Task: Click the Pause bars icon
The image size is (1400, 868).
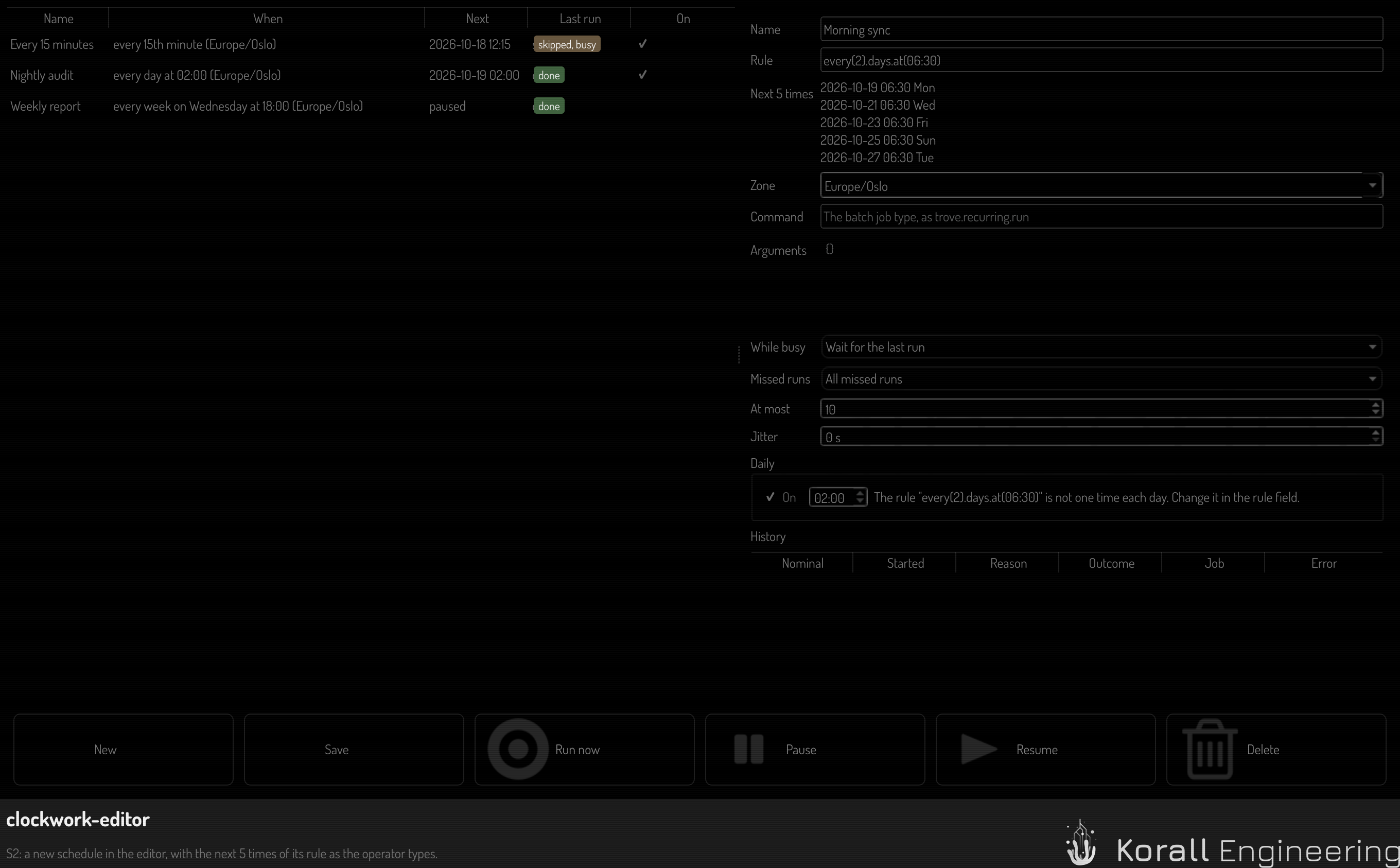Action: click(749, 749)
